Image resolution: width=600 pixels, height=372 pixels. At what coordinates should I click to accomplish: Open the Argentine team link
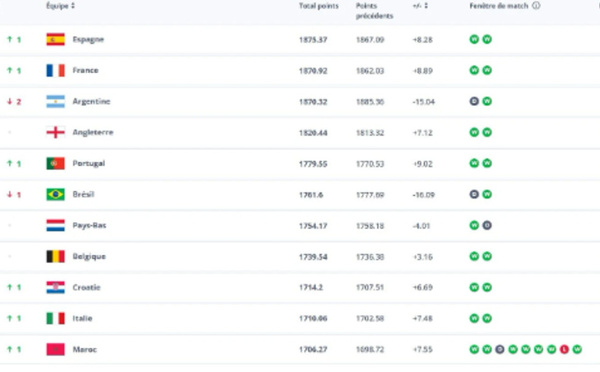(x=91, y=101)
